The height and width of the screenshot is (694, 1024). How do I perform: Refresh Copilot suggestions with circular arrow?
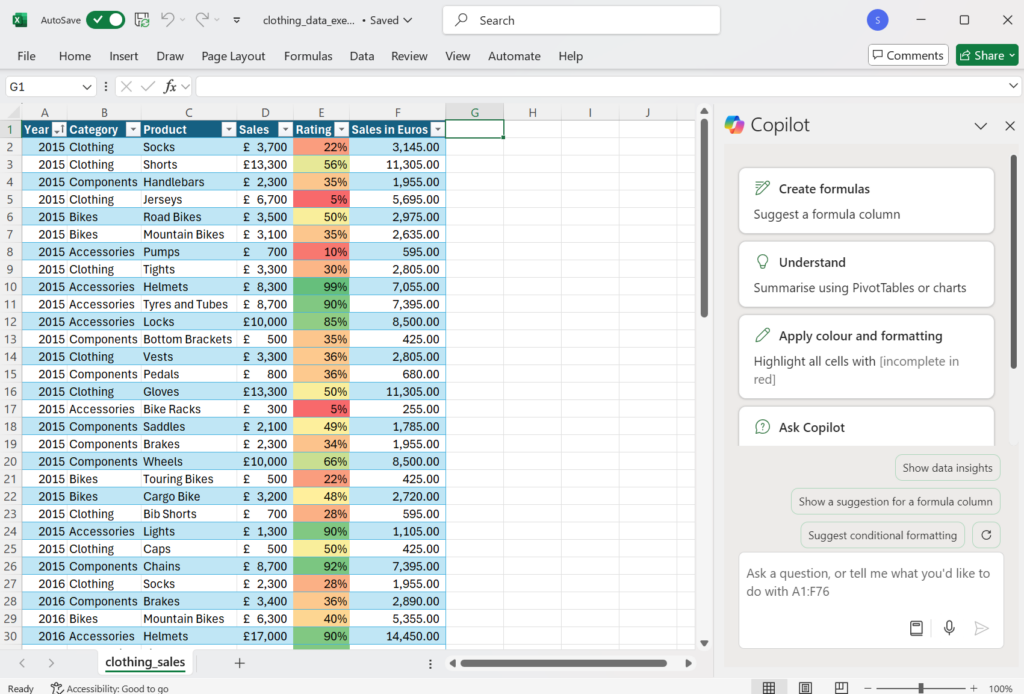point(986,535)
